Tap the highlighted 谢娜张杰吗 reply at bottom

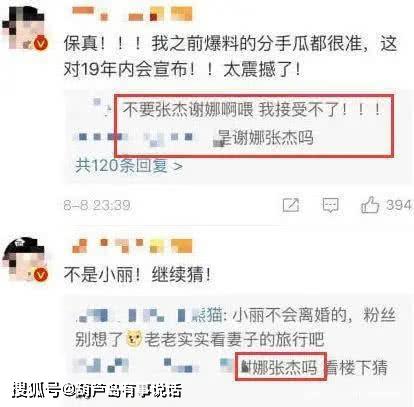pyautogui.click(x=279, y=367)
